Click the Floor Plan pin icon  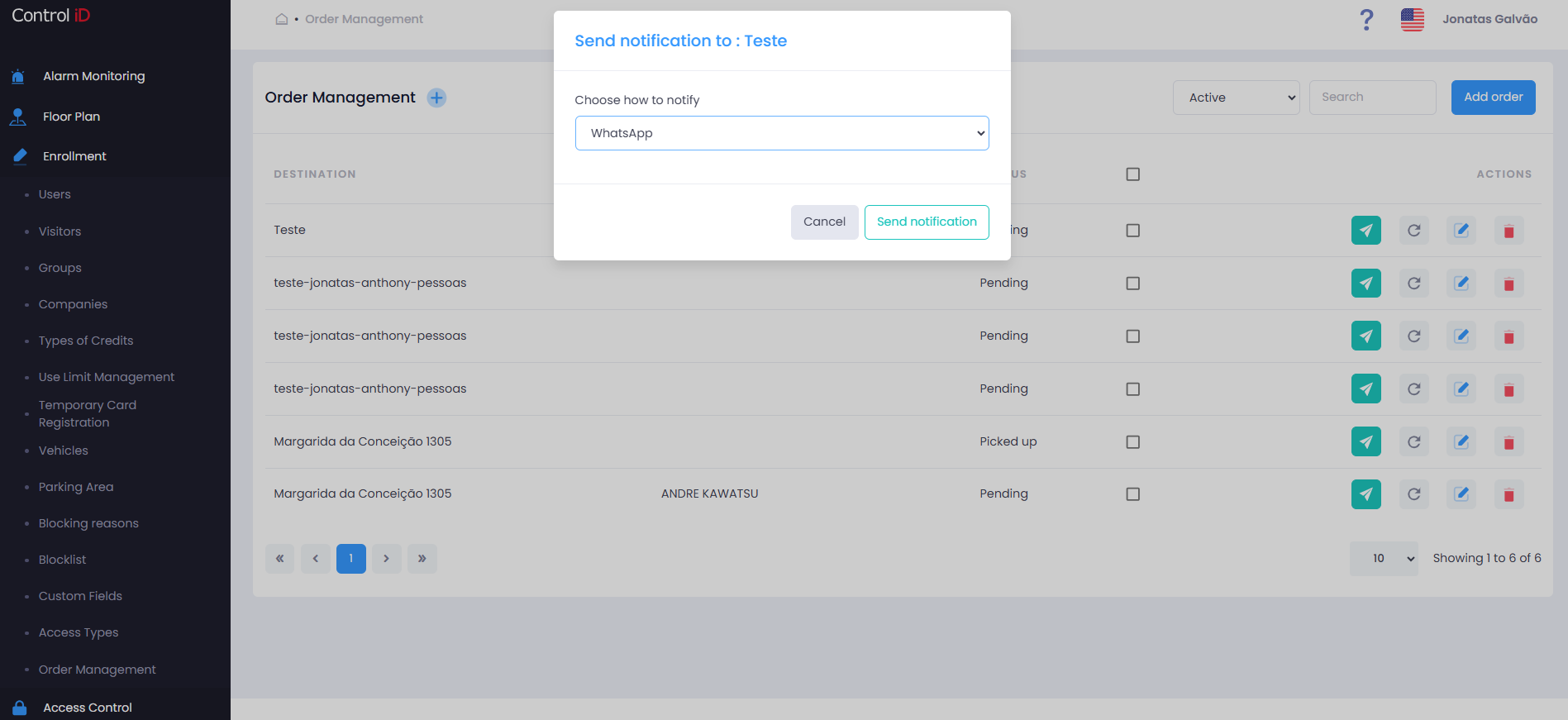(x=18, y=117)
